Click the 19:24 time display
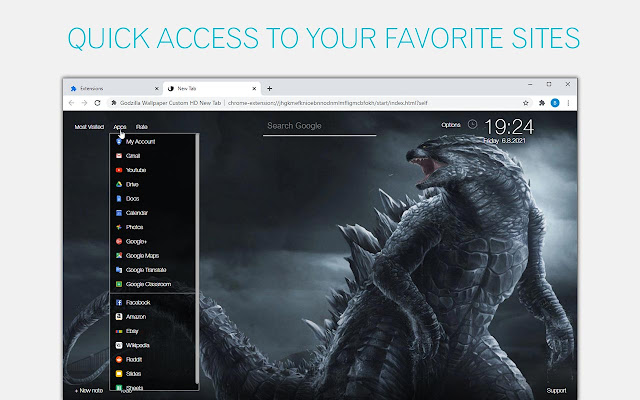This screenshot has width=640, height=400. [509, 127]
